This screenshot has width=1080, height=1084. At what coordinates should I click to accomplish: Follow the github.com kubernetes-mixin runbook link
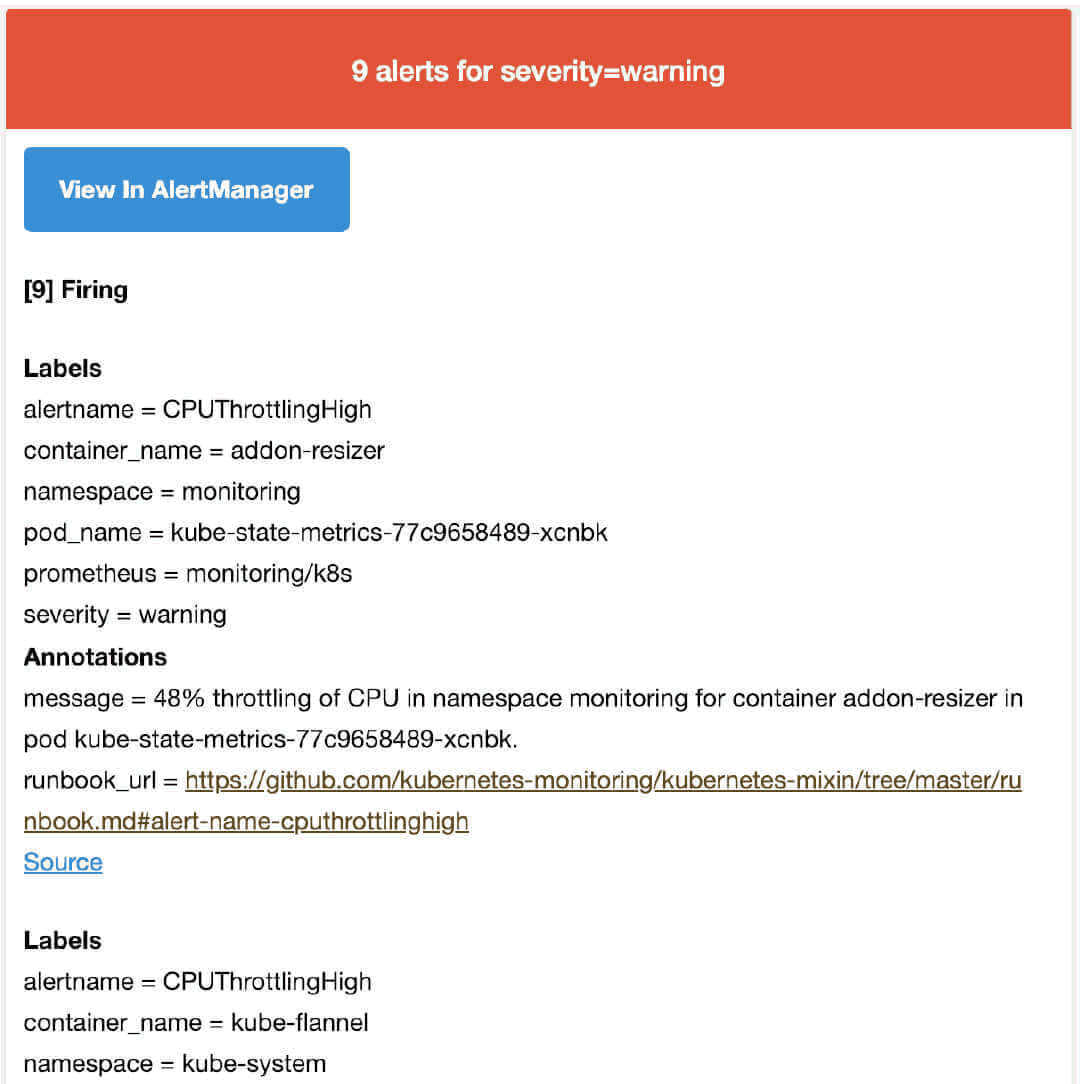tap(603, 781)
